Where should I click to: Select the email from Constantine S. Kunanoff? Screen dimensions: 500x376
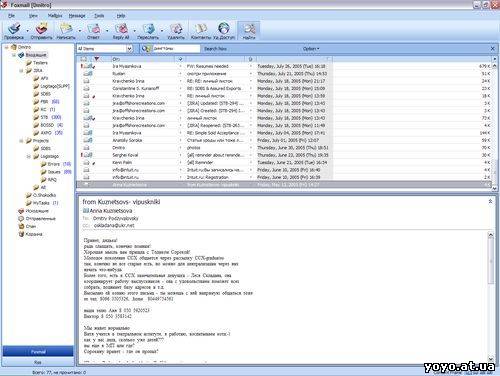[285, 88]
